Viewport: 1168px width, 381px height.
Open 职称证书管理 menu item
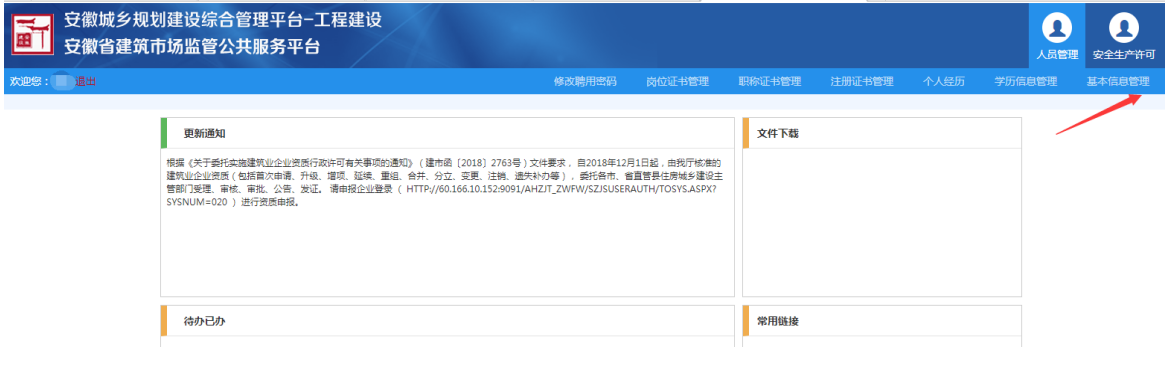tap(769, 81)
